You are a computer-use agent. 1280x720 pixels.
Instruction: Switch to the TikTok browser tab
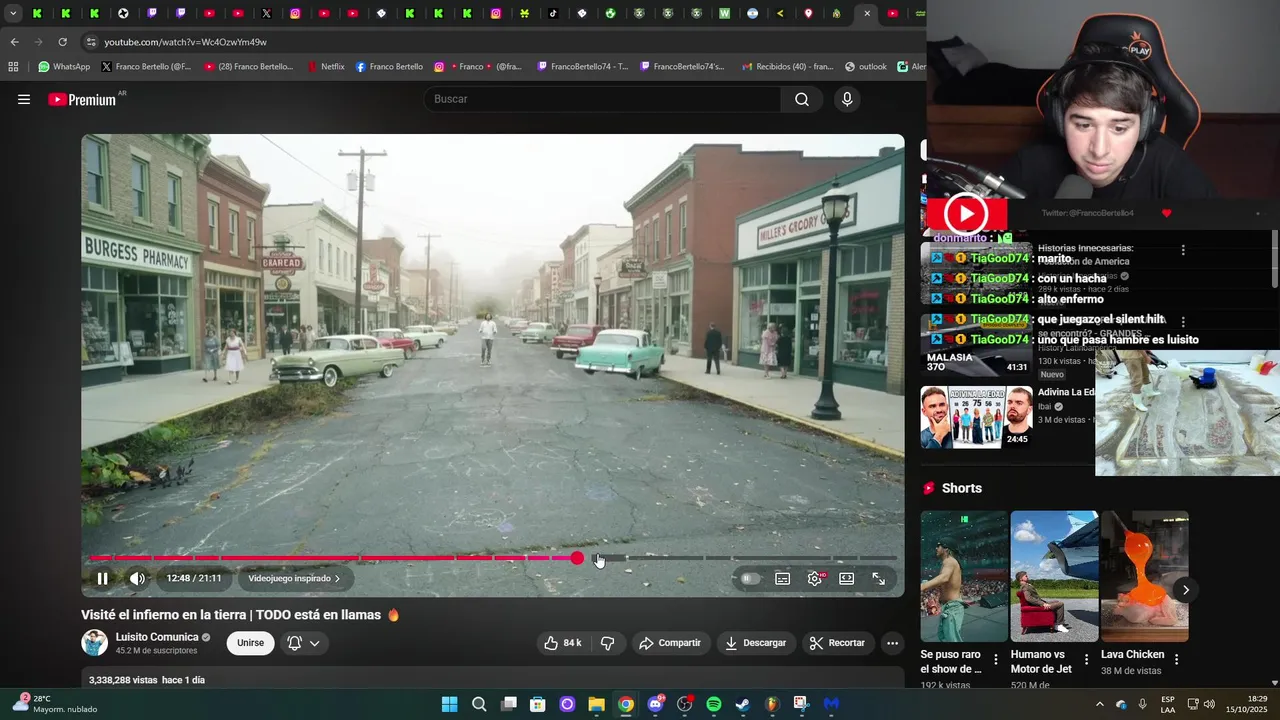pyautogui.click(x=553, y=13)
